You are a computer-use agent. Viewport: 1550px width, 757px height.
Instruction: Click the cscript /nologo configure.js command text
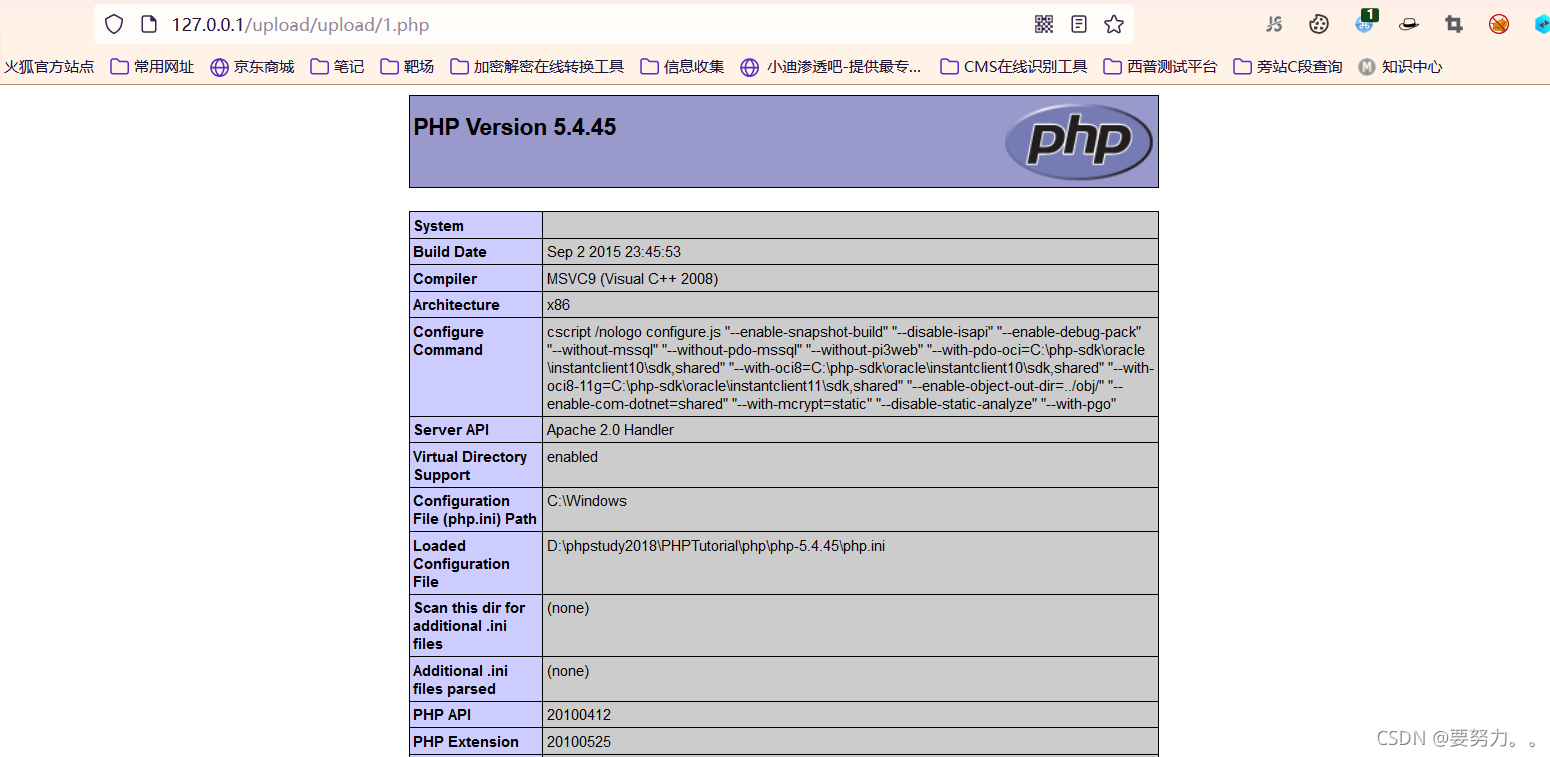point(850,368)
